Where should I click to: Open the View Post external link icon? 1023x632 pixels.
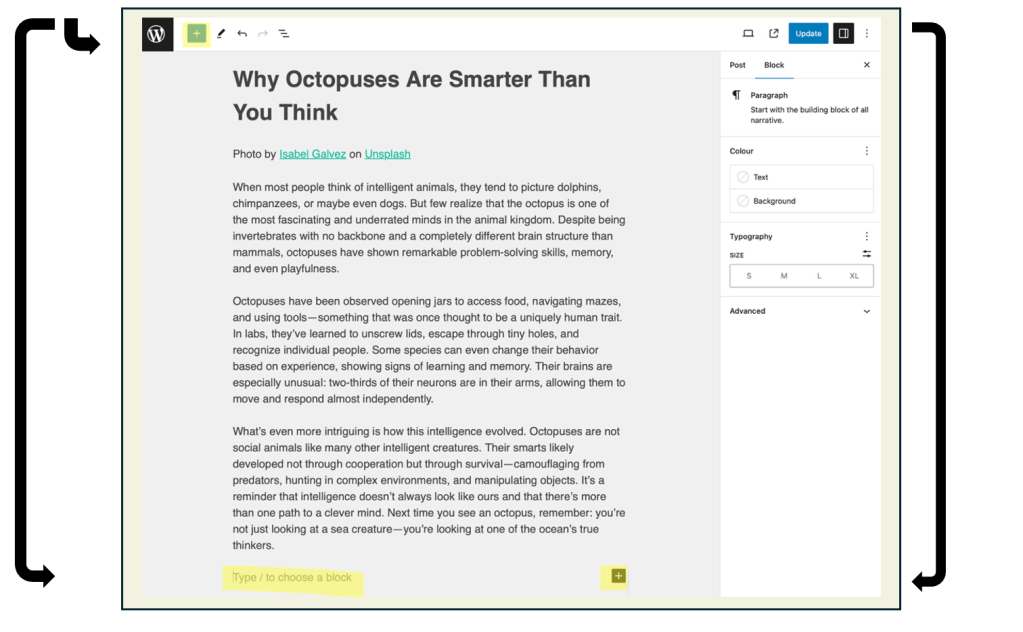coord(773,34)
